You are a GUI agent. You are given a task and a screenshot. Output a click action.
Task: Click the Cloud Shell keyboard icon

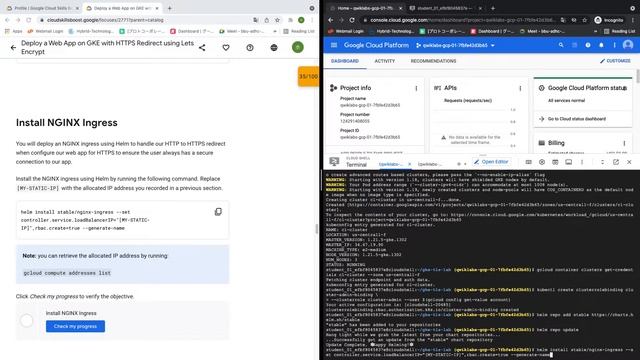[529, 162]
